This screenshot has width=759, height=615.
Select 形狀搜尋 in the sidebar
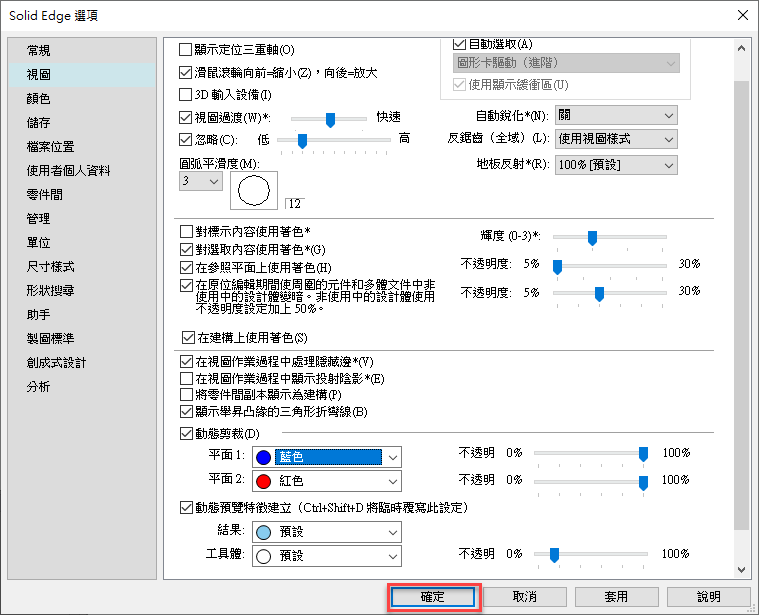click(x=50, y=290)
